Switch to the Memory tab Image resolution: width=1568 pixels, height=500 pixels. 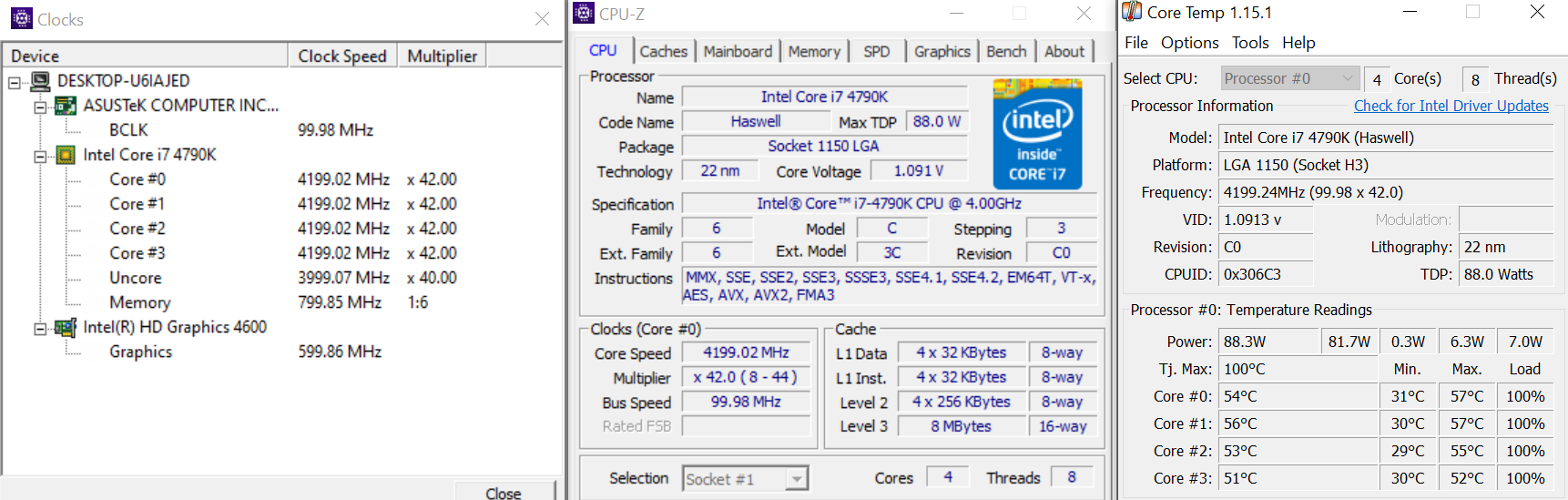tap(814, 52)
